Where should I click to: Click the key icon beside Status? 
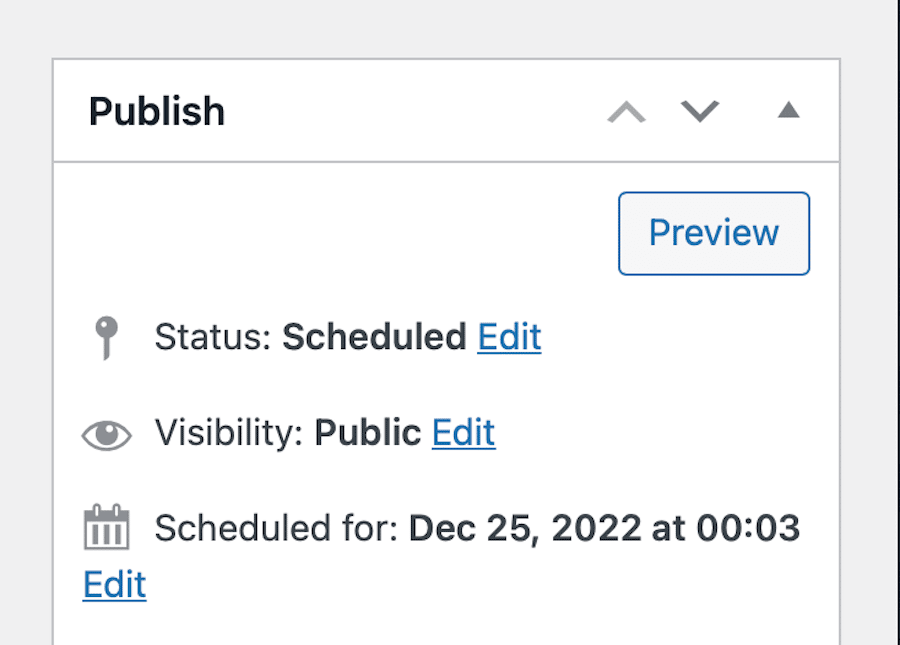[105, 338]
